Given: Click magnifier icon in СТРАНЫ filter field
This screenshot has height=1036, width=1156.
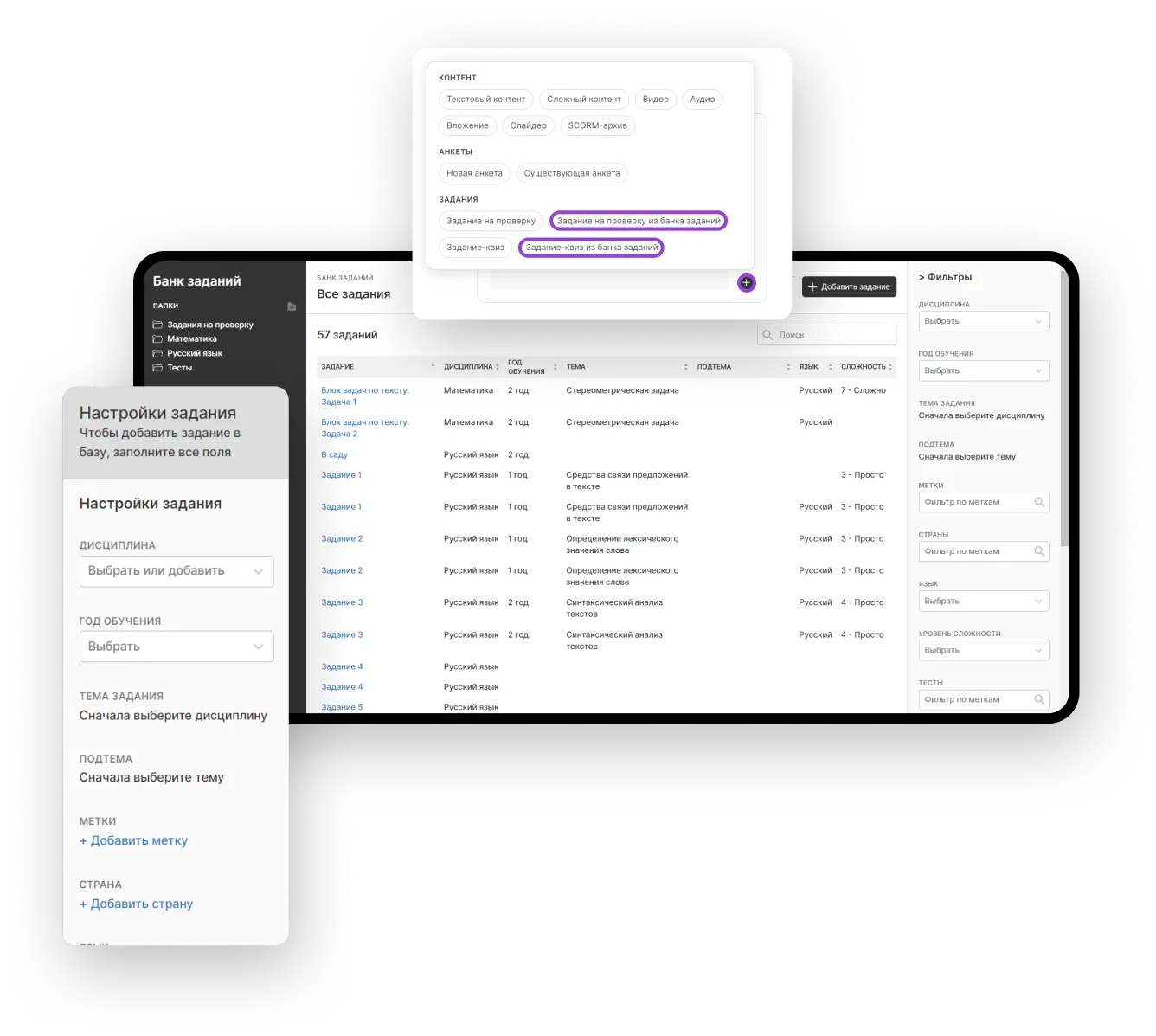Looking at the screenshot, I should pyautogui.click(x=1039, y=551).
